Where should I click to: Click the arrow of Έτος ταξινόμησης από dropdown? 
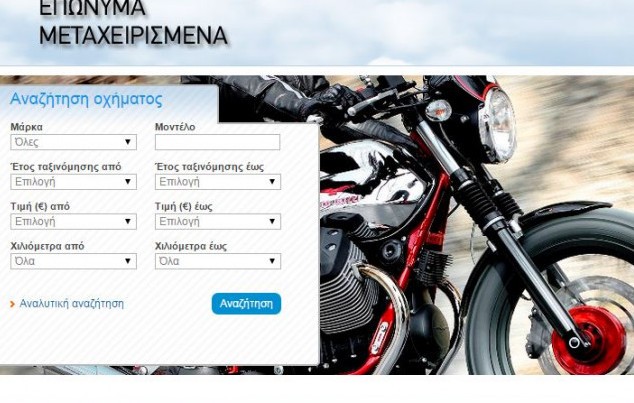pyautogui.click(x=128, y=182)
